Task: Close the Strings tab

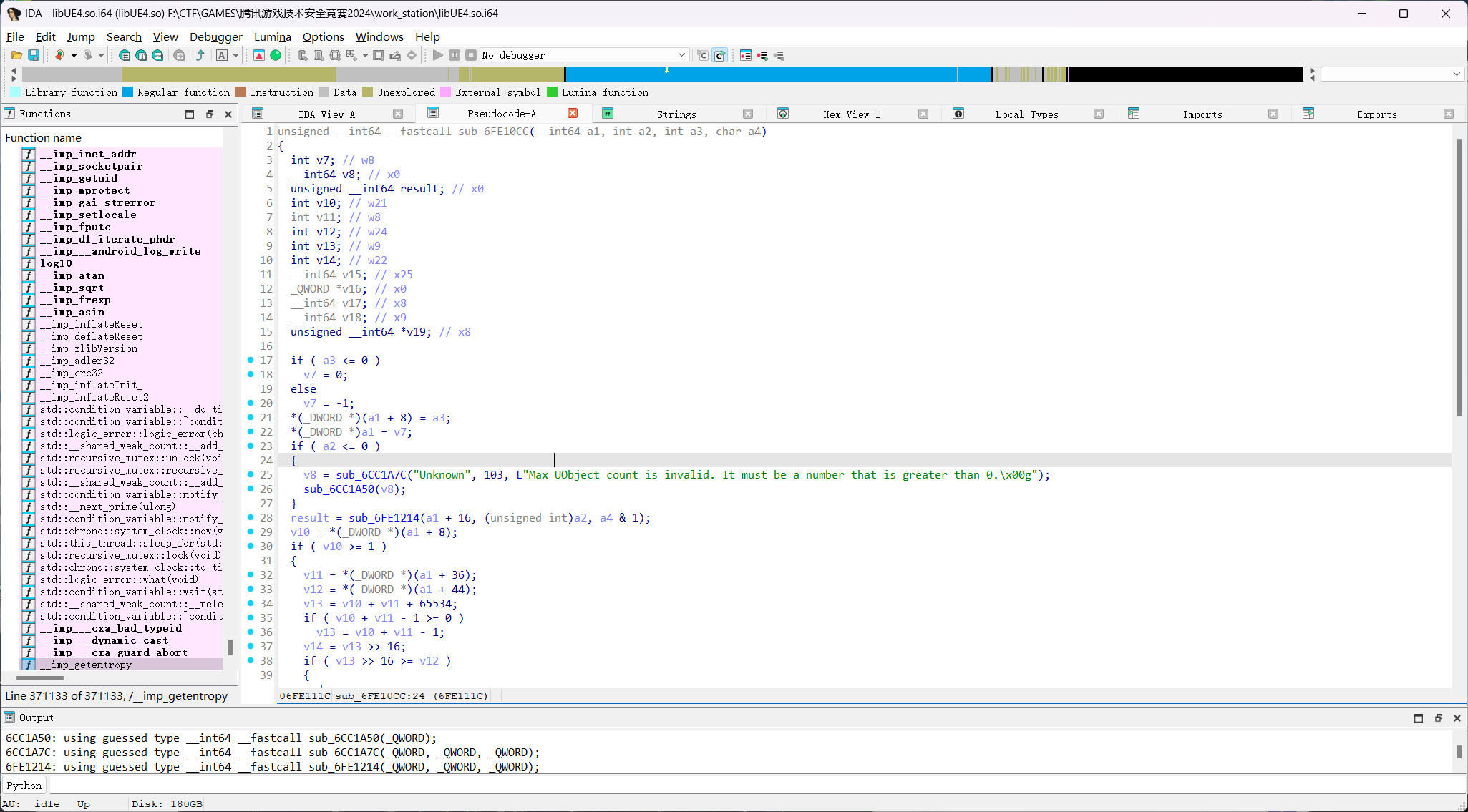Action: click(748, 114)
